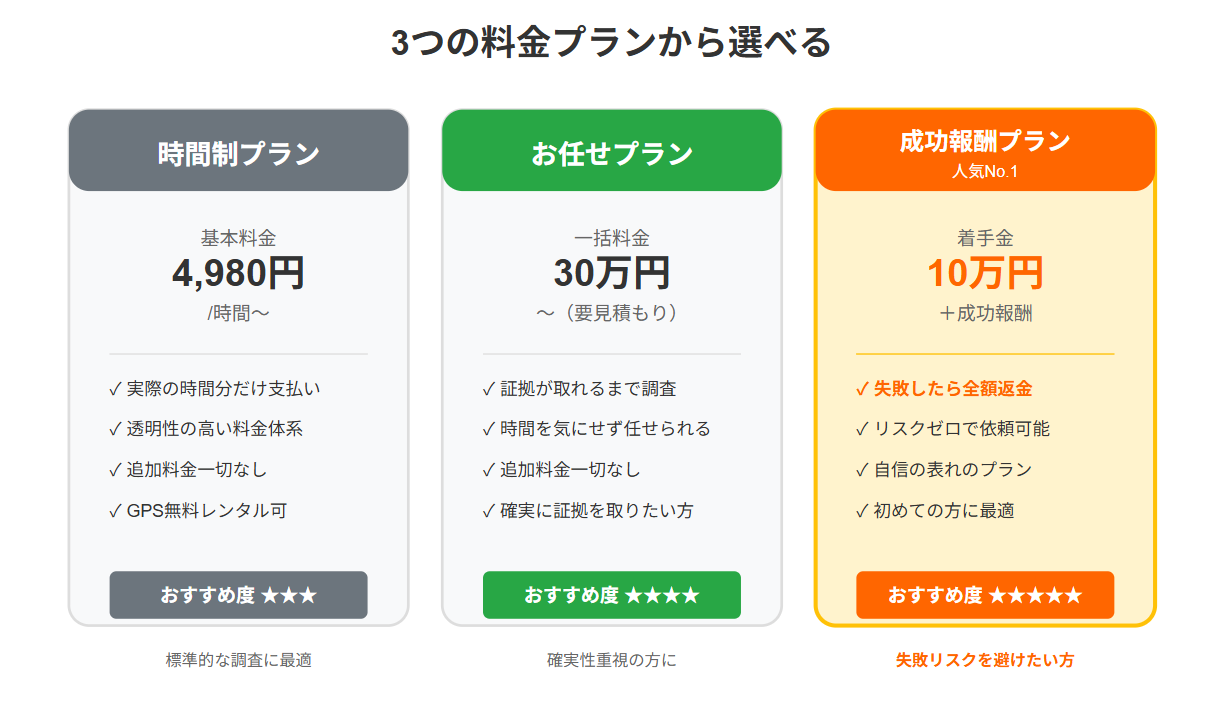1218x727 pixels.
Task: Click the 失敗リスクを避けたい方 link
Action: click(984, 660)
